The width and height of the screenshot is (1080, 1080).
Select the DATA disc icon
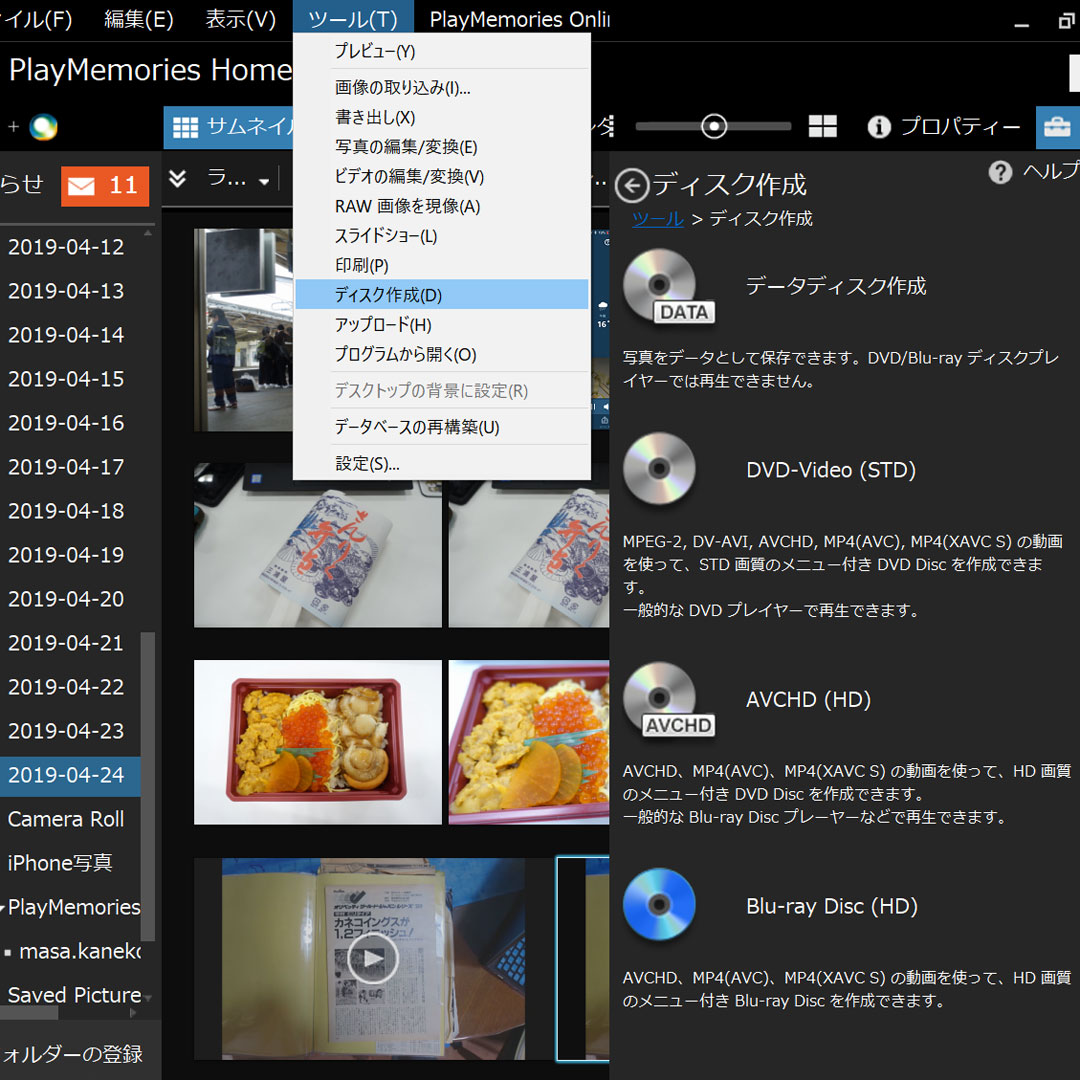click(667, 287)
